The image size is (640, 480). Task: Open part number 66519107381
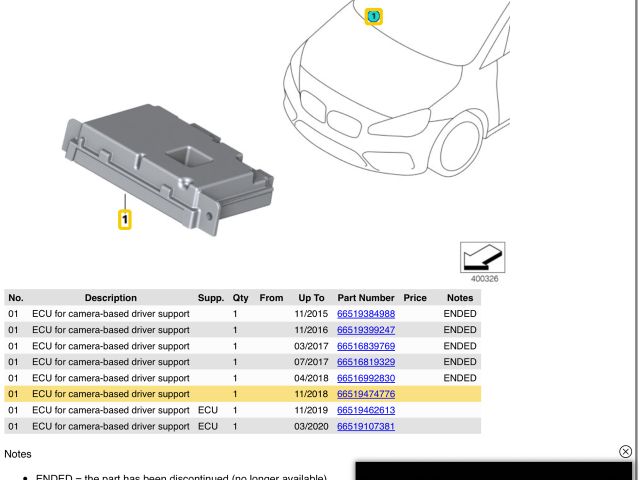coord(366,426)
